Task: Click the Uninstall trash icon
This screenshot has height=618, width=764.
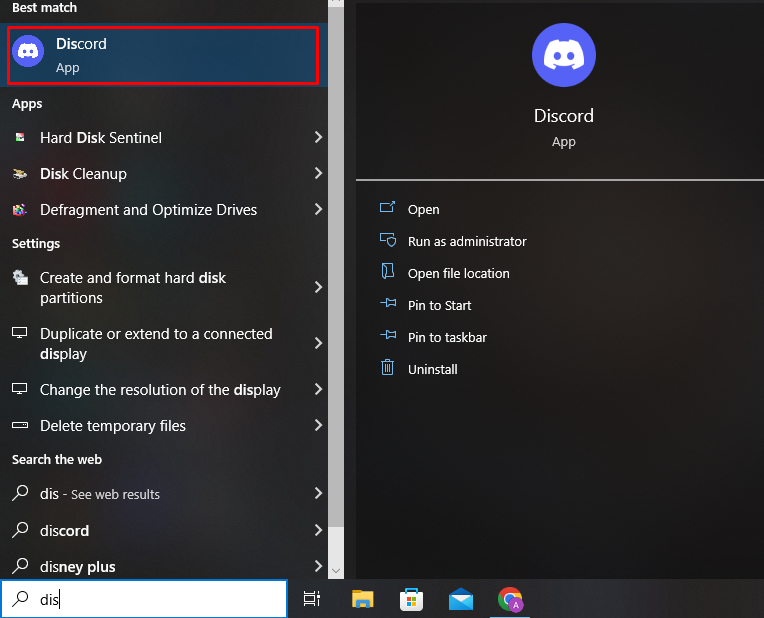Action: coord(387,367)
